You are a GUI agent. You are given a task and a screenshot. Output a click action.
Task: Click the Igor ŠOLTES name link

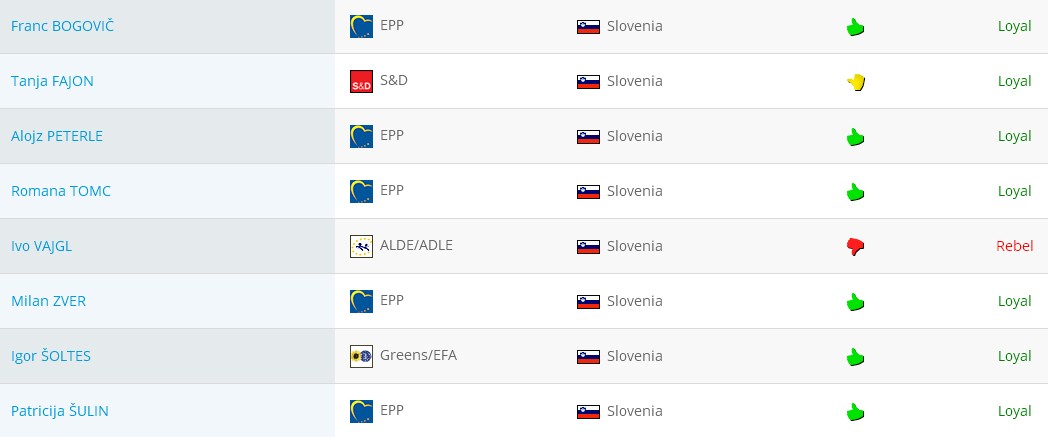coord(51,356)
